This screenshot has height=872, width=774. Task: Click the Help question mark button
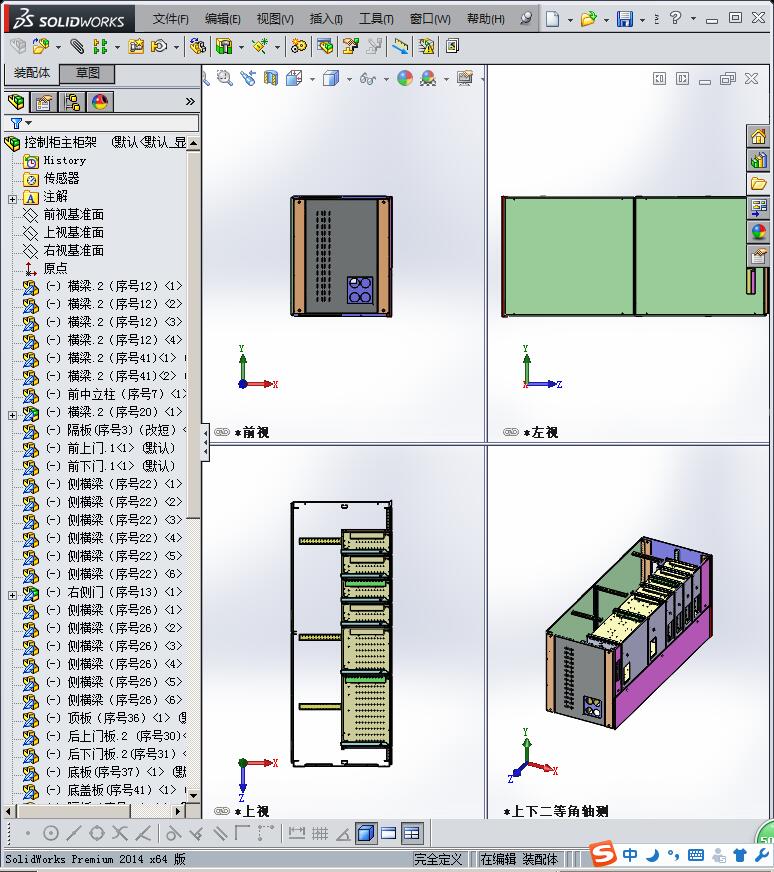coord(675,18)
